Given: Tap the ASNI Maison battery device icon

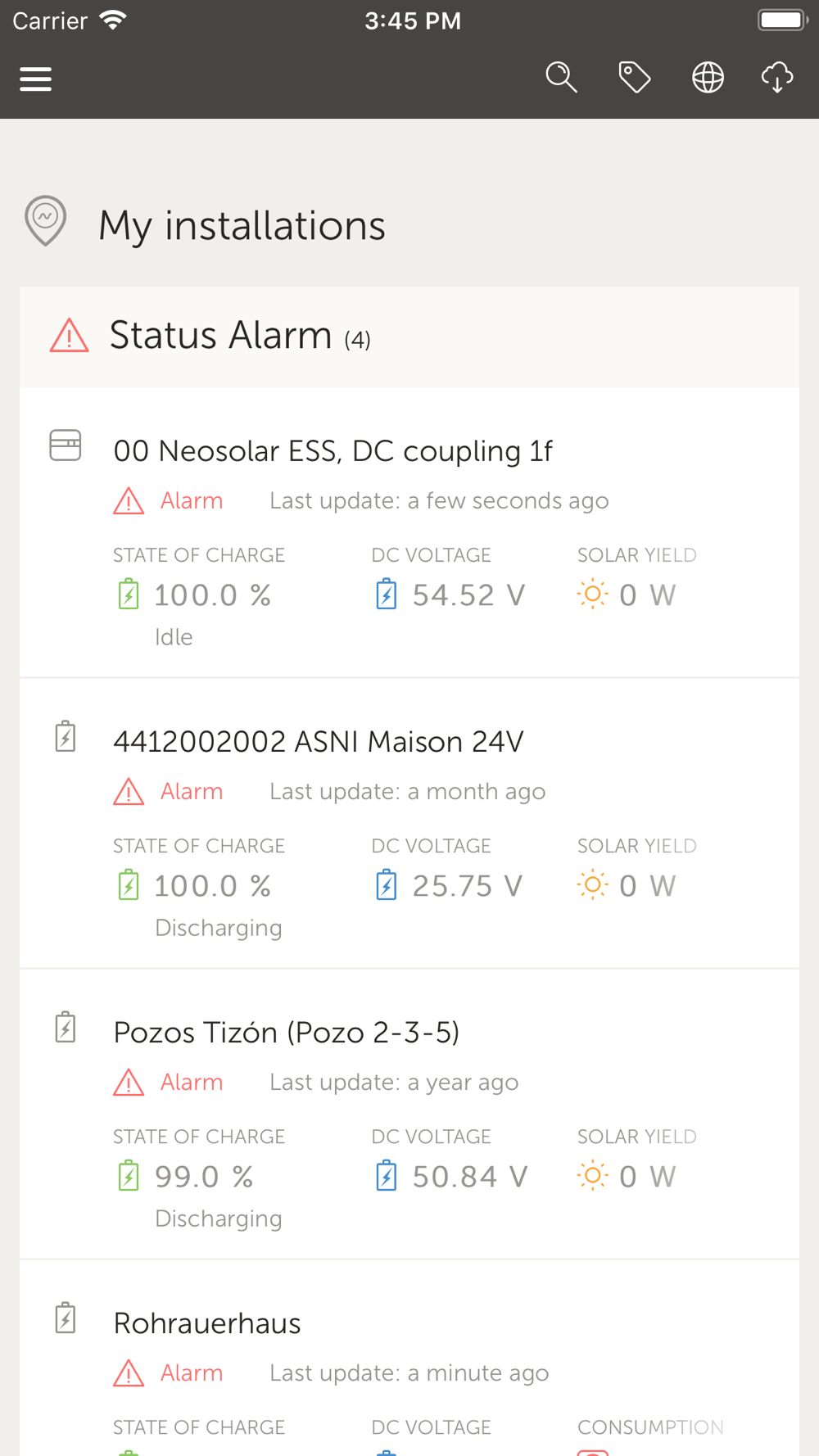Looking at the screenshot, I should pyautogui.click(x=66, y=736).
